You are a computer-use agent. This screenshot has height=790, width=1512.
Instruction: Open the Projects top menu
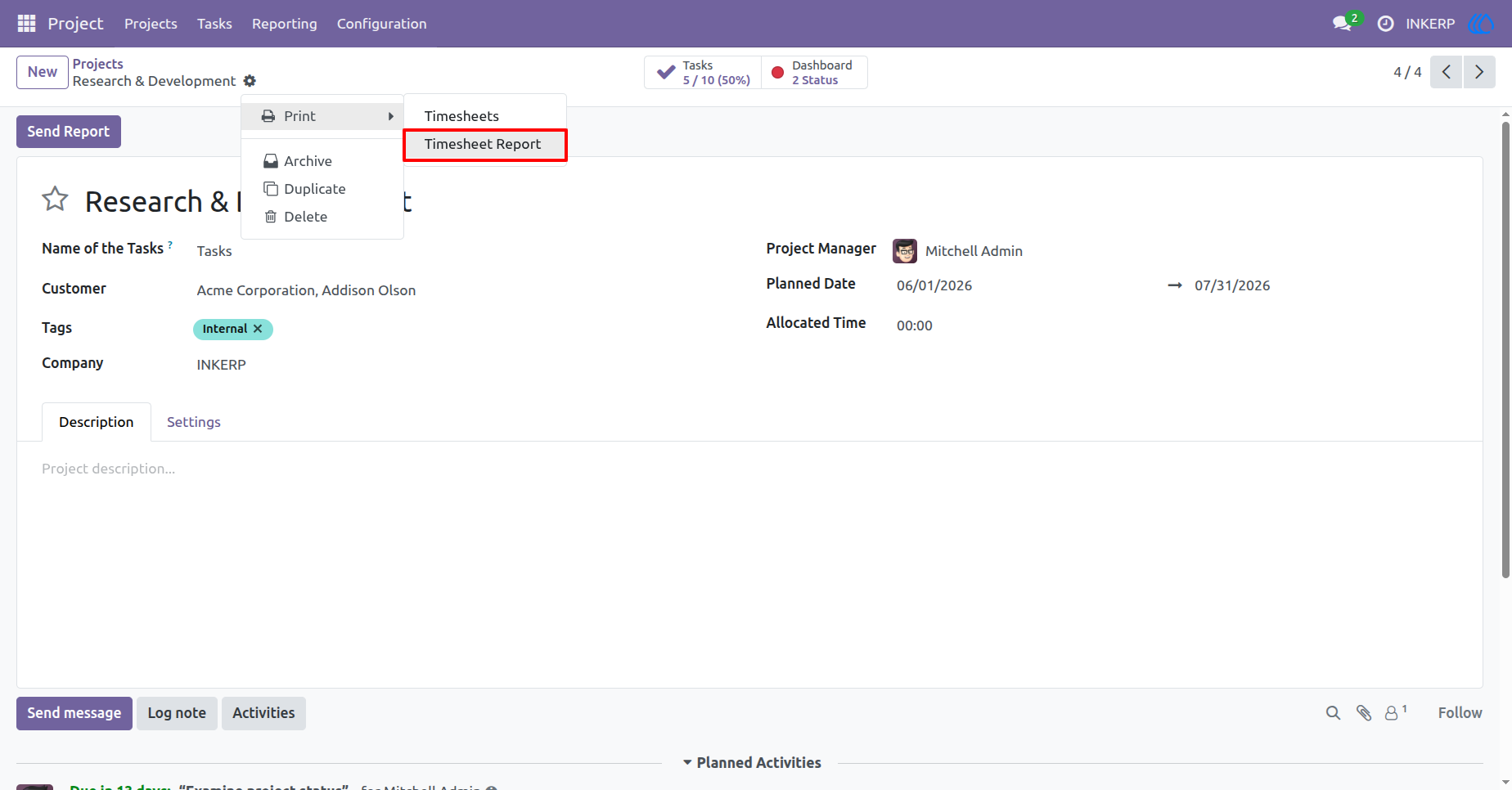pos(151,24)
